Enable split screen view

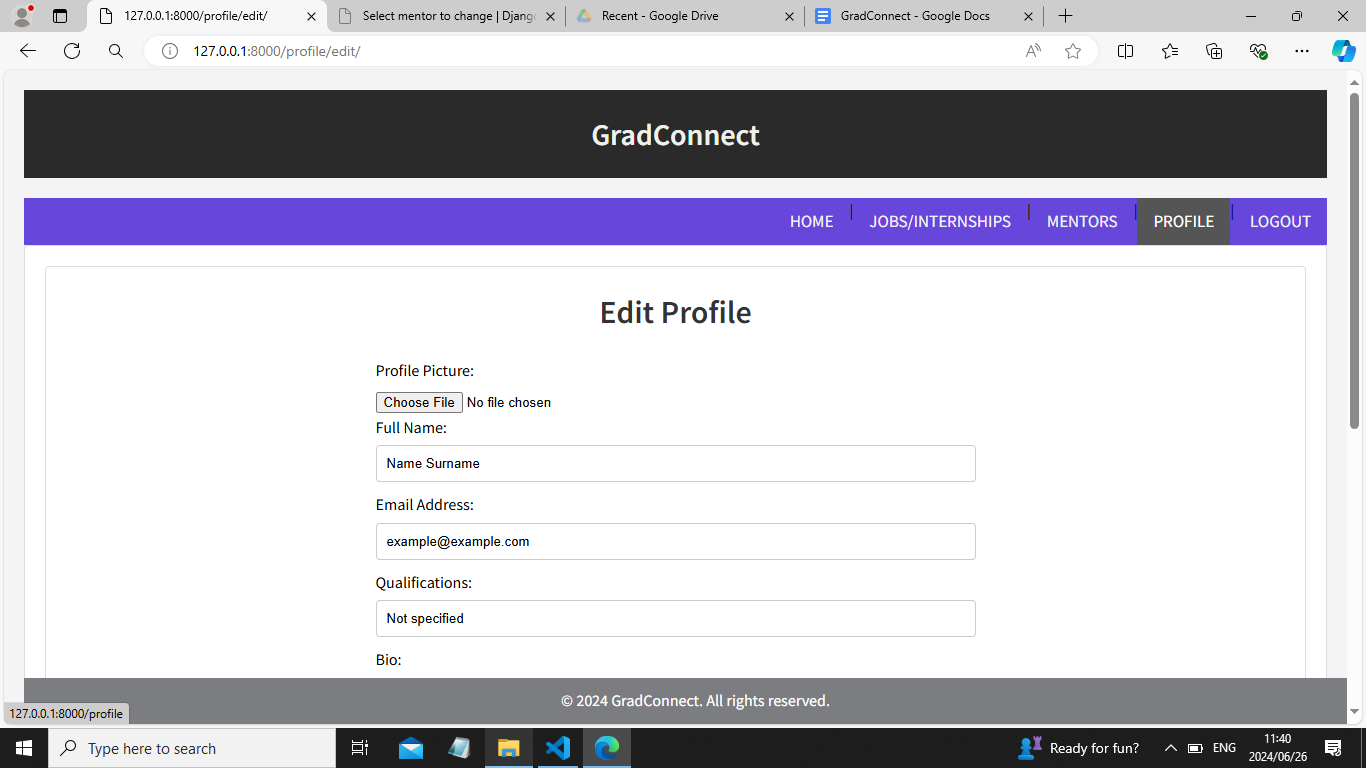click(1125, 50)
